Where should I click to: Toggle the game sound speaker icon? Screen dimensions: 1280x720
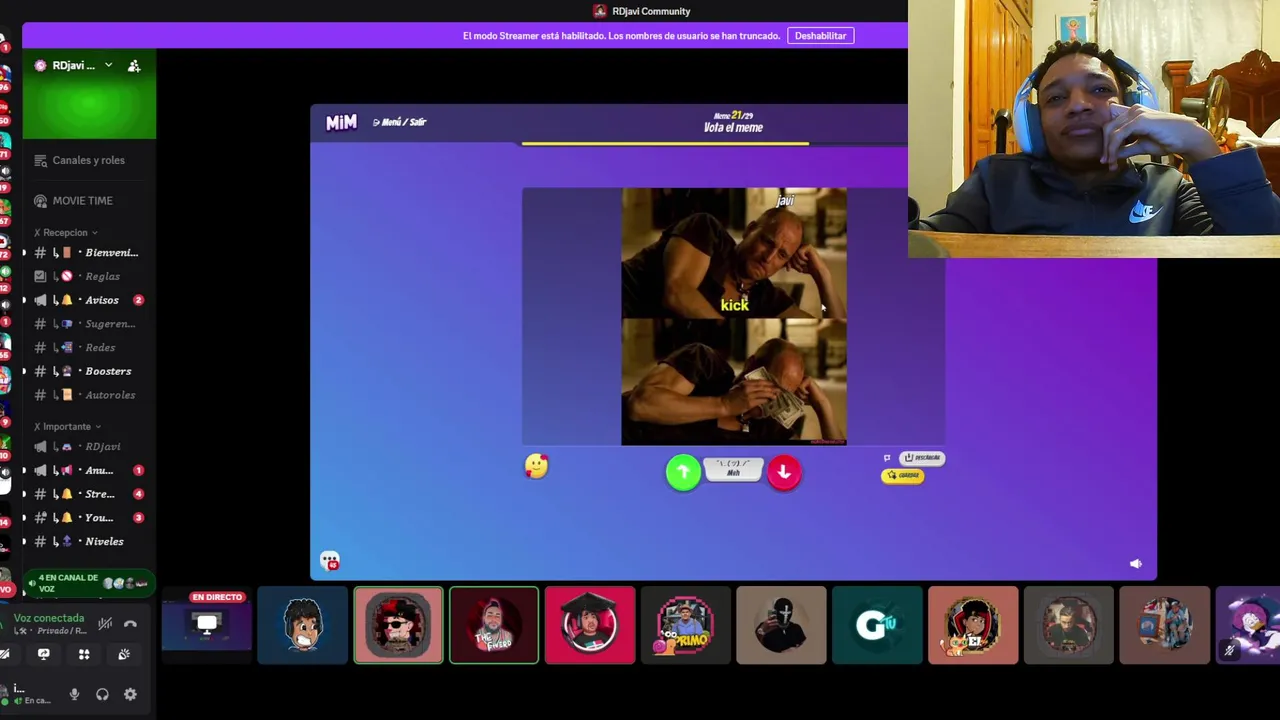pos(1136,564)
